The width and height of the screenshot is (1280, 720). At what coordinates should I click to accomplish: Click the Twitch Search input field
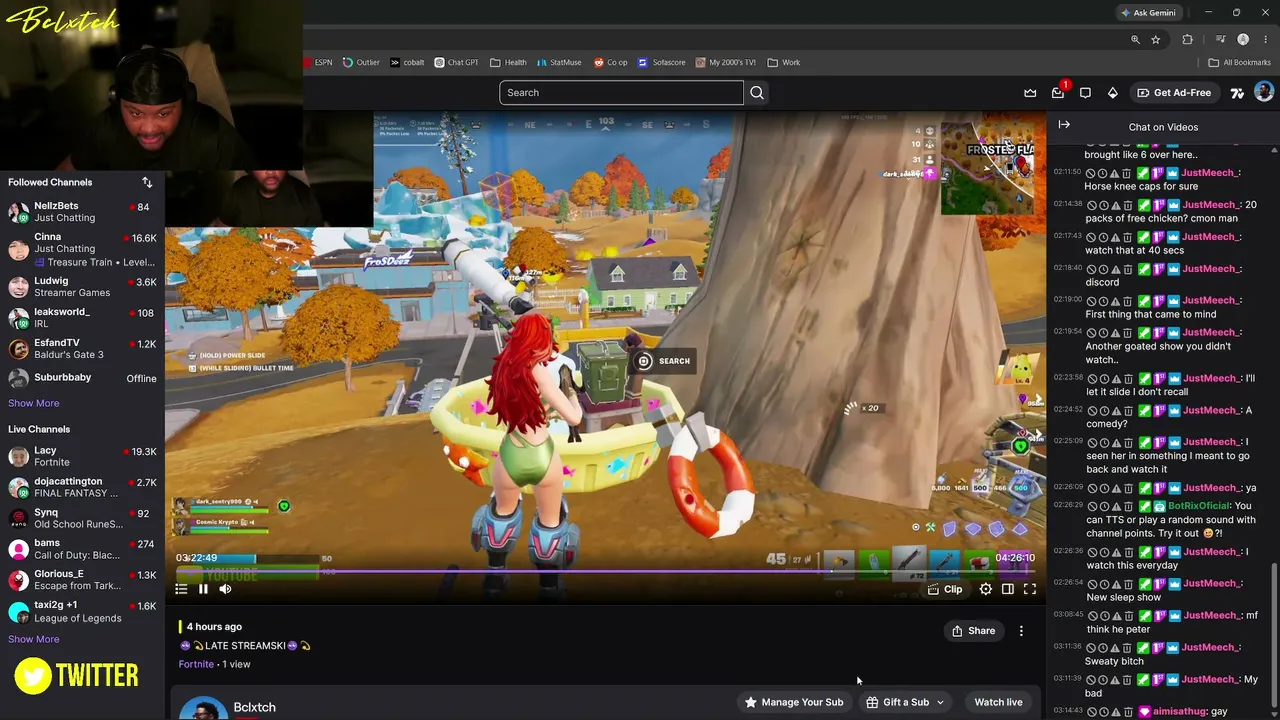point(621,93)
